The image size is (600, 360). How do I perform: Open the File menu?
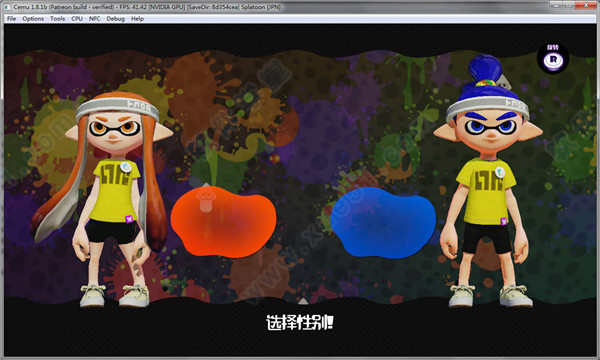click(11, 19)
